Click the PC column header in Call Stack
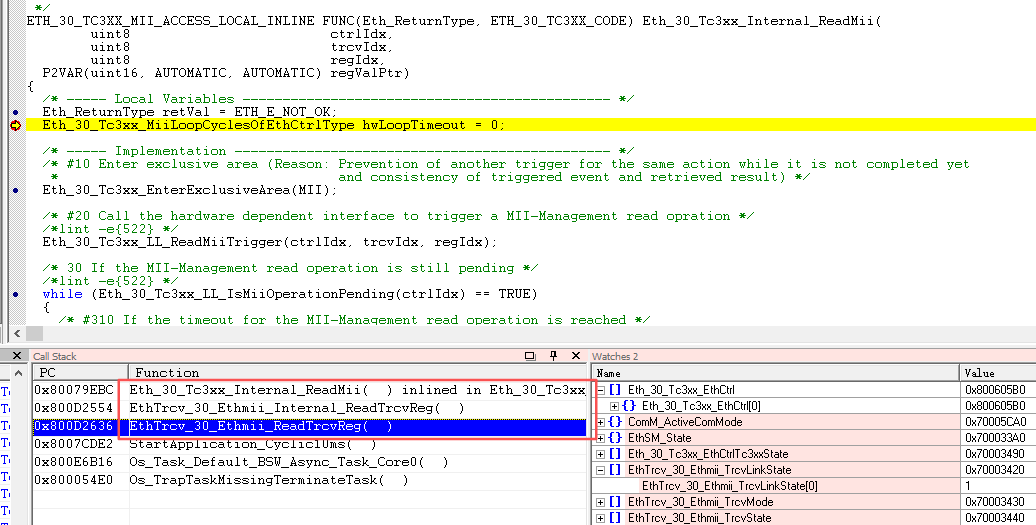The height and width of the screenshot is (525, 1036). [x=81, y=372]
